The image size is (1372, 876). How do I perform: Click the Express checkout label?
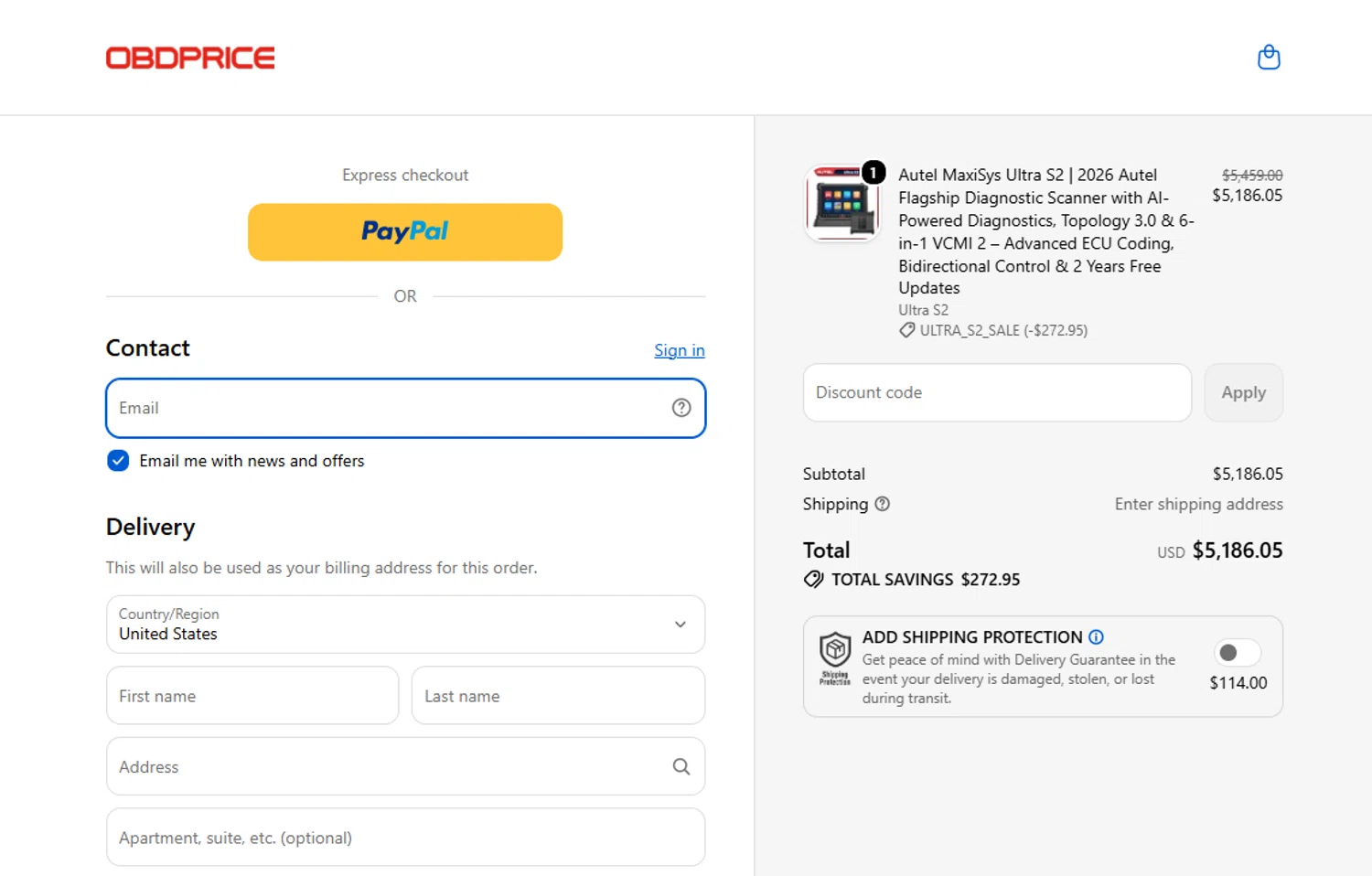[x=405, y=175]
